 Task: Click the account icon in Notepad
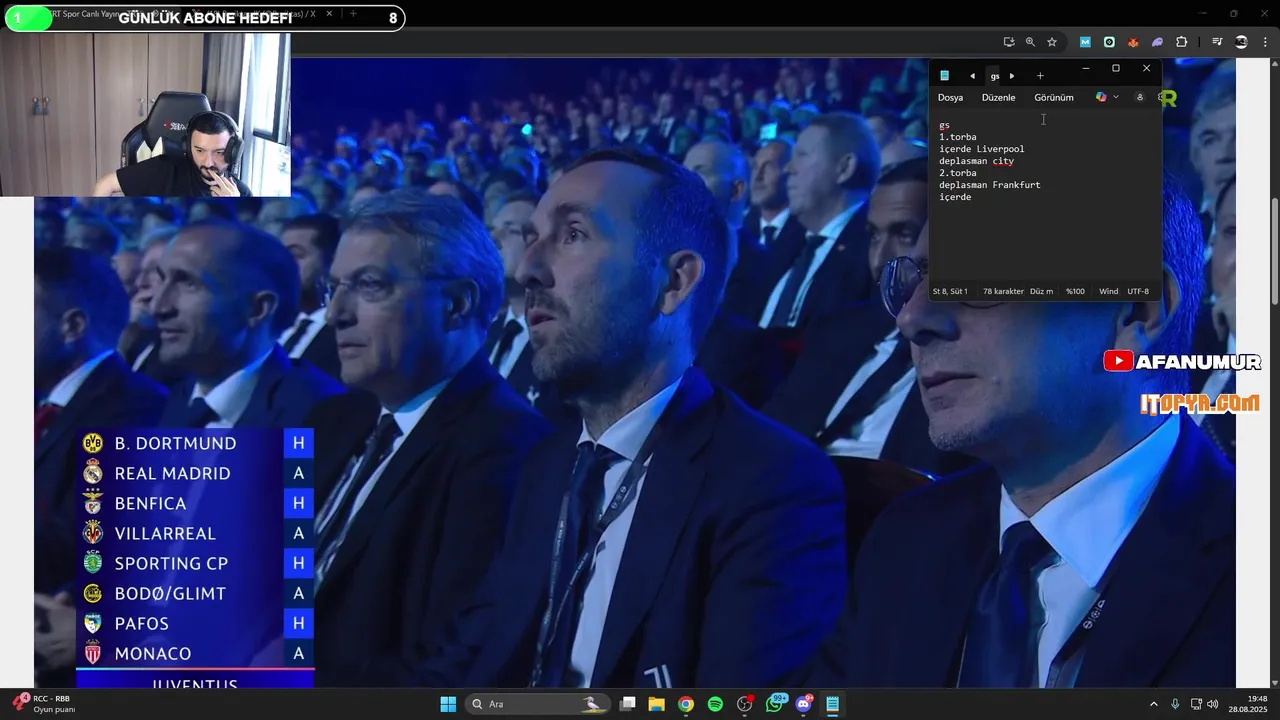[x=1139, y=97]
